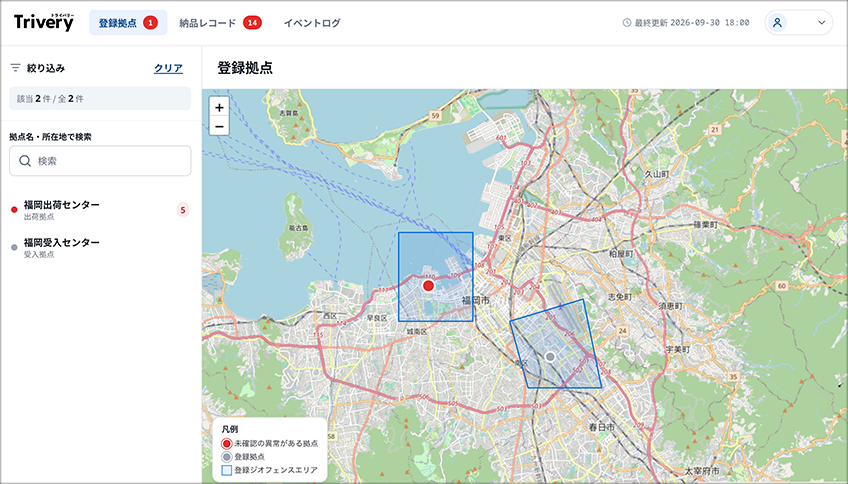Select 福岡出荷センター in the list

point(100,210)
